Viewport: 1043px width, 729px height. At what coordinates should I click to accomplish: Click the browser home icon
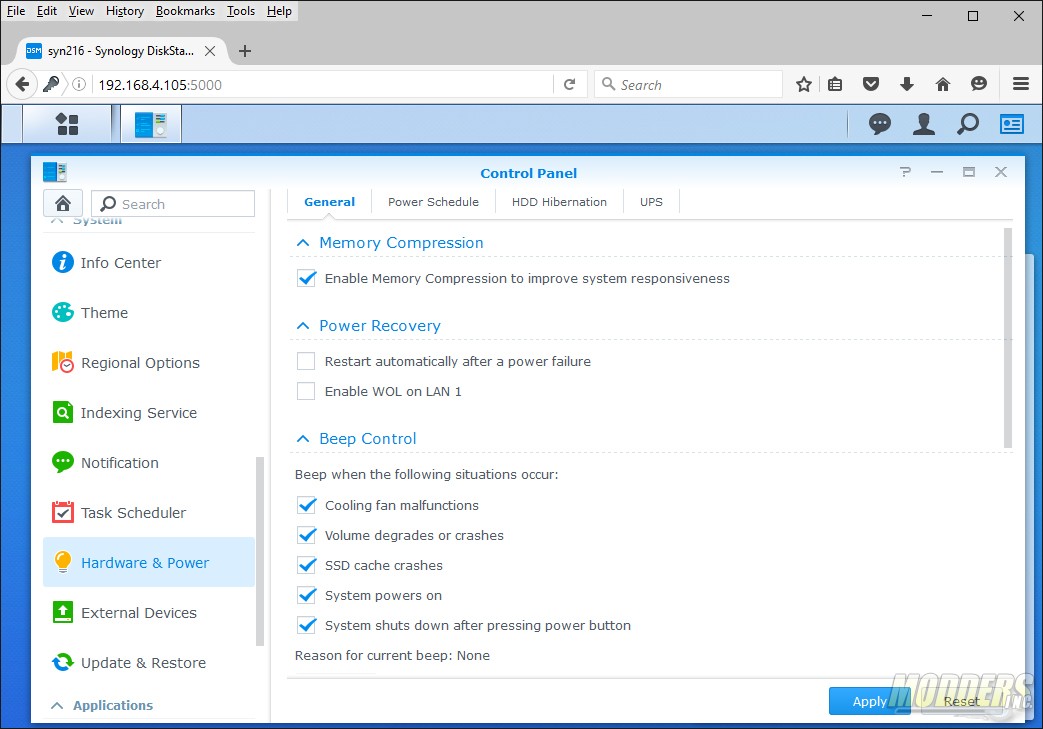(x=943, y=84)
